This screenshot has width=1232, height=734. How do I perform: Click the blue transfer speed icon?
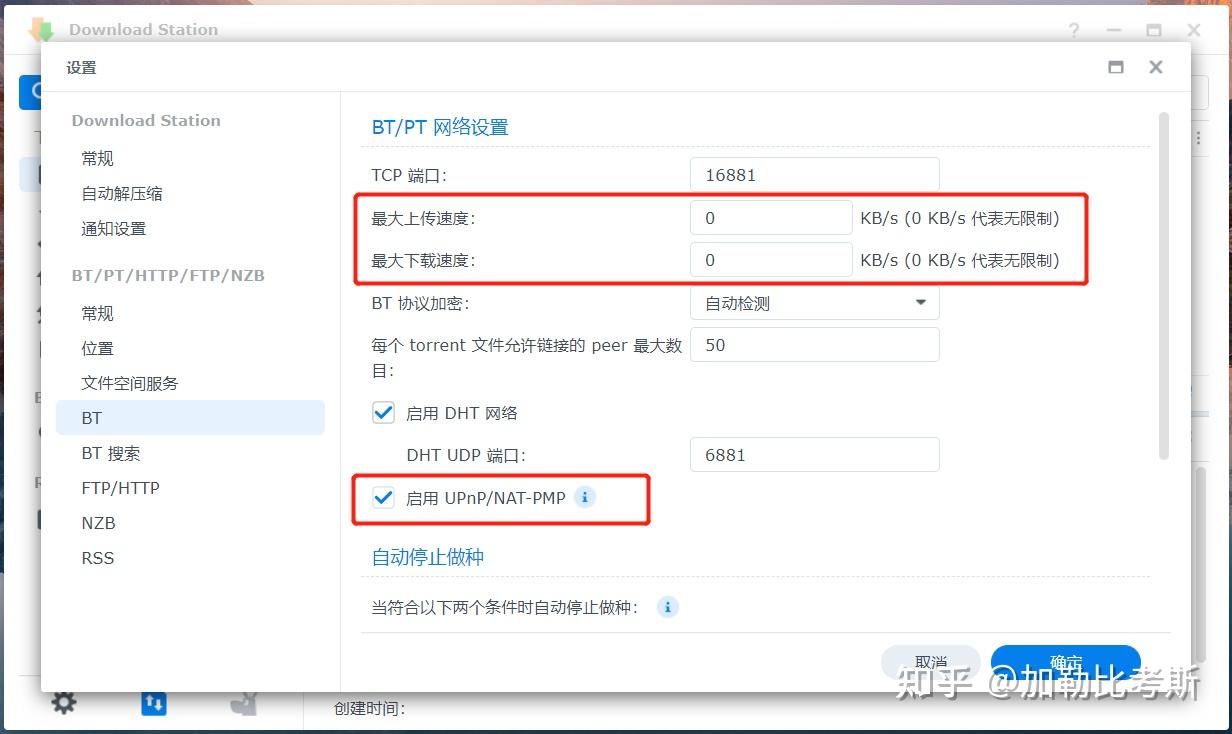tap(153, 702)
